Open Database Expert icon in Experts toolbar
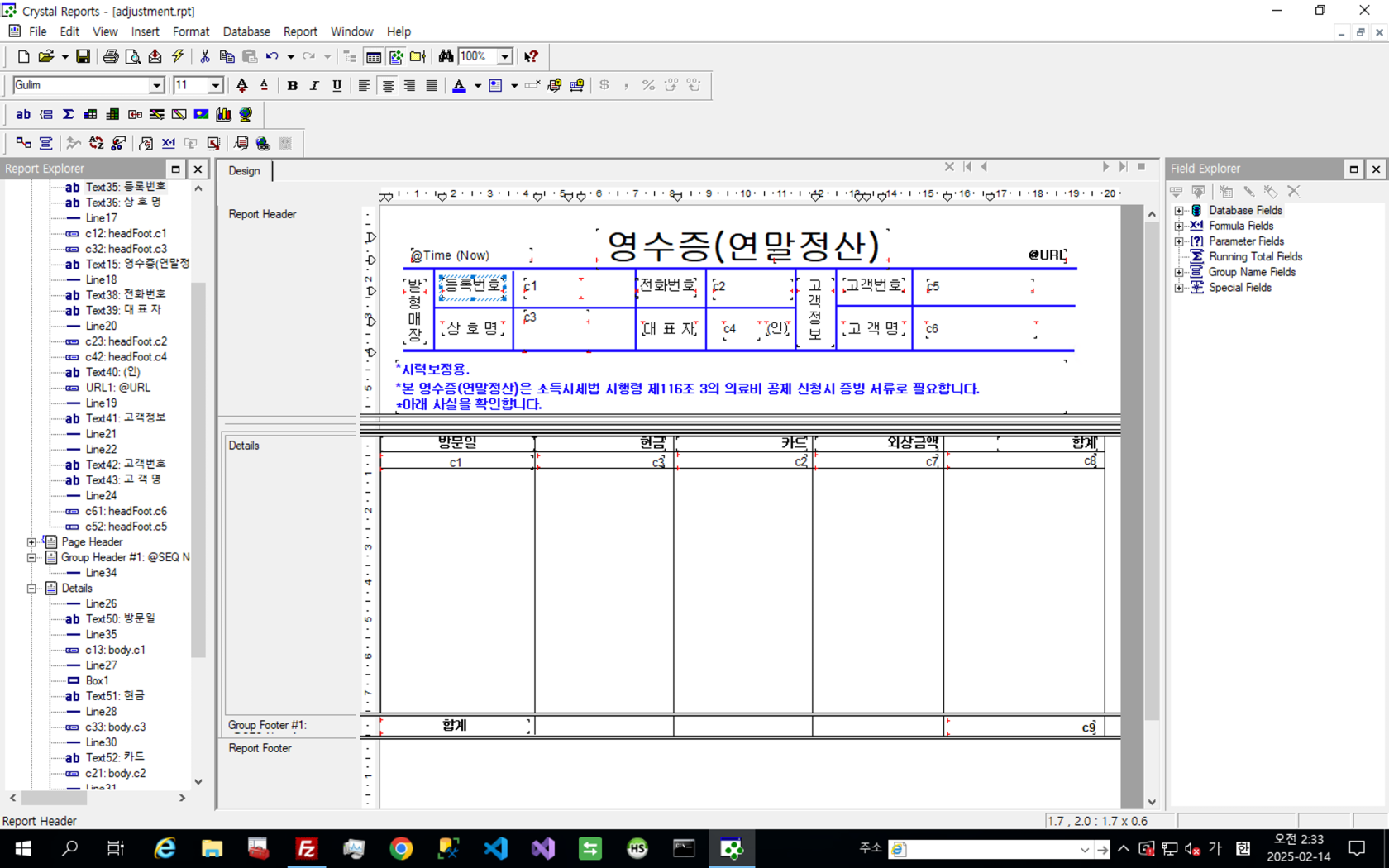Image resolution: width=1389 pixels, height=868 pixels. coord(23,143)
